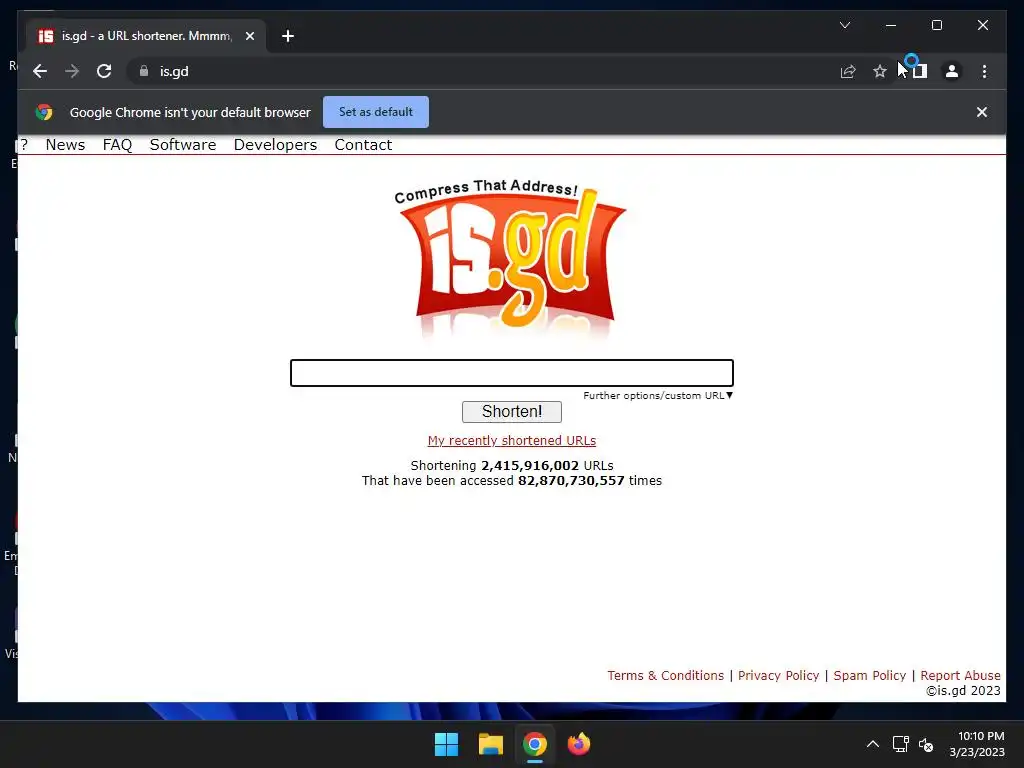The width and height of the screenshot is (1024, 768).
Task: Open the Chrome profile menu
Action: (952, 71)
